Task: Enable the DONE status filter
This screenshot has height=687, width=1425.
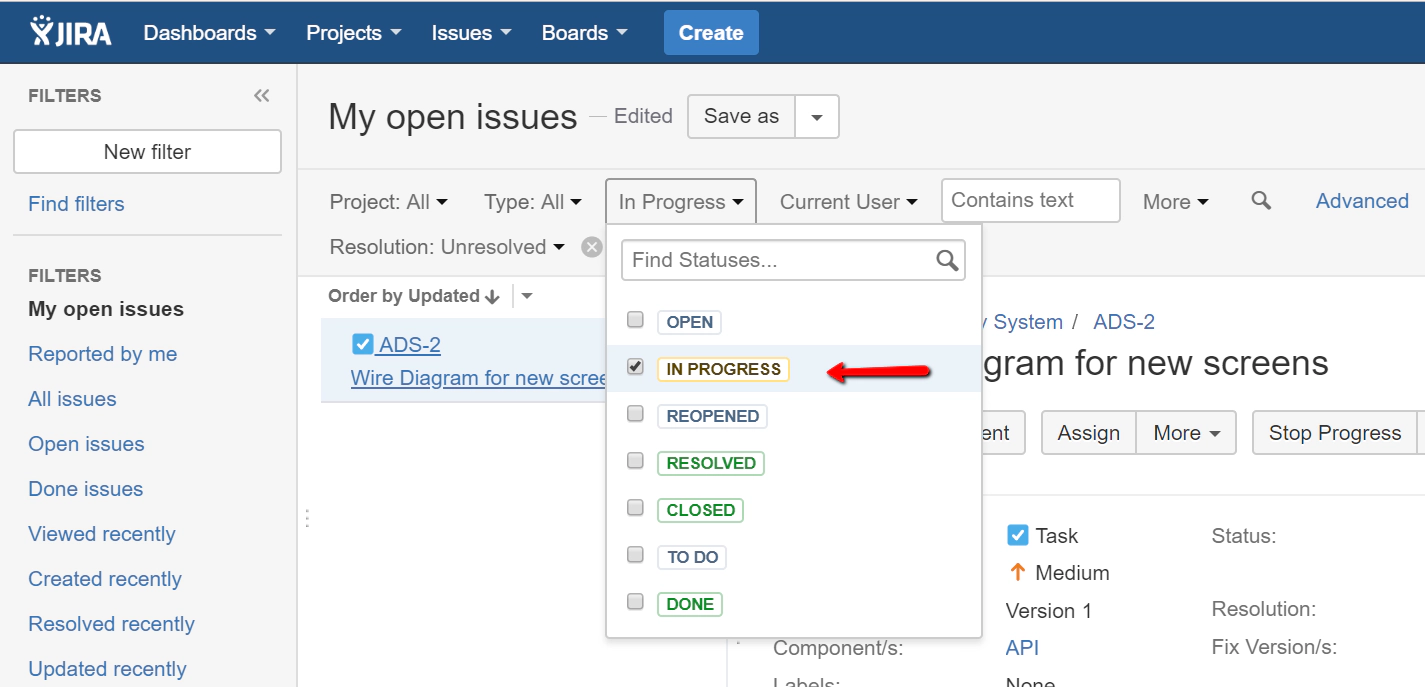Action: 635,604
